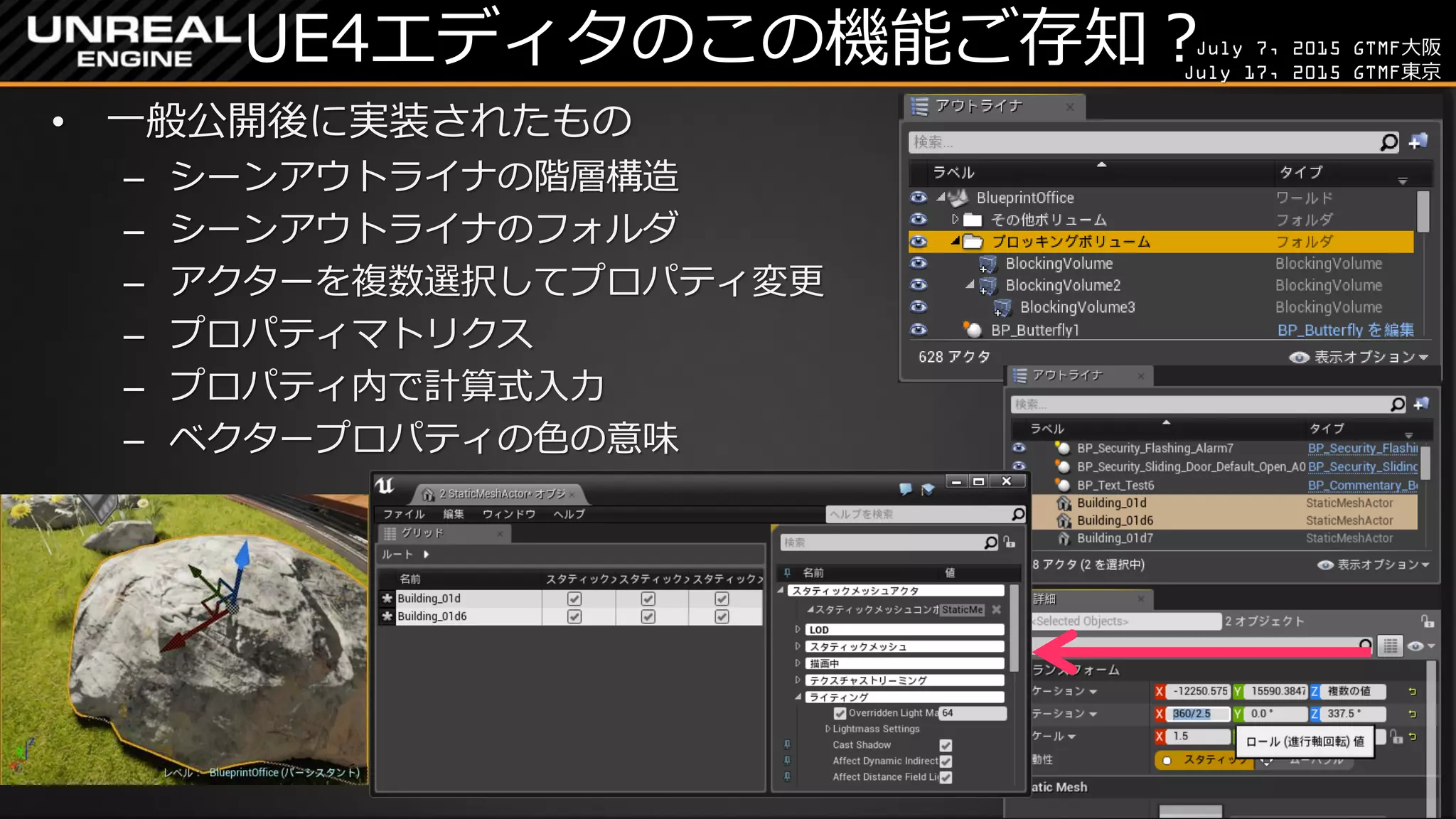Click the Building_01d static mesh icon in the outliner
Viewport: 1456px width, 819px height.
(x=1064, y=503)
